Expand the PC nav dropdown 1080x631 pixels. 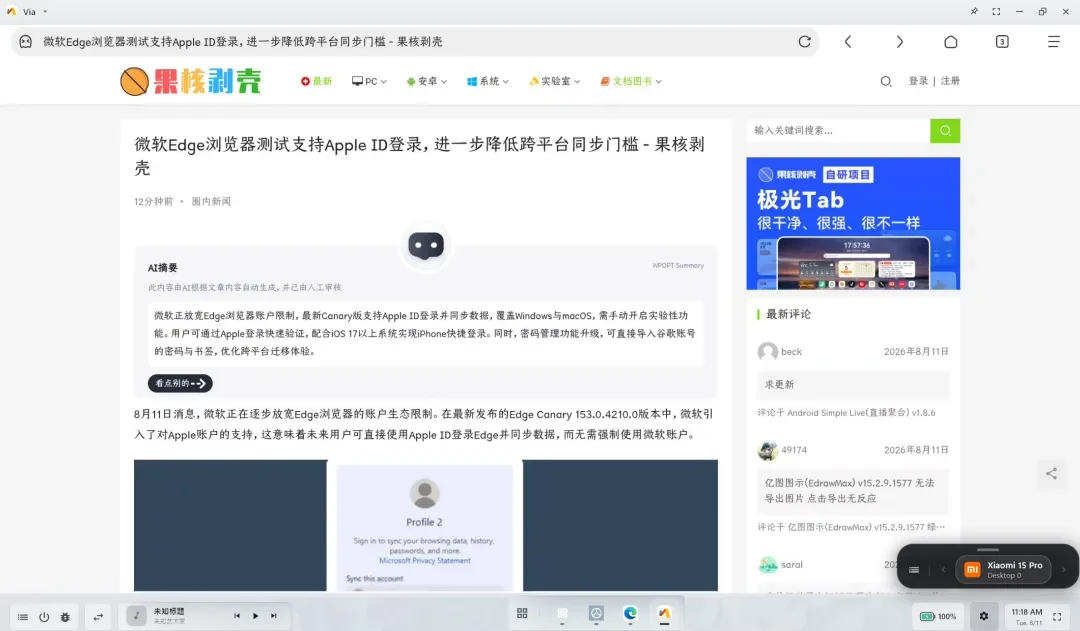point(369,81)
